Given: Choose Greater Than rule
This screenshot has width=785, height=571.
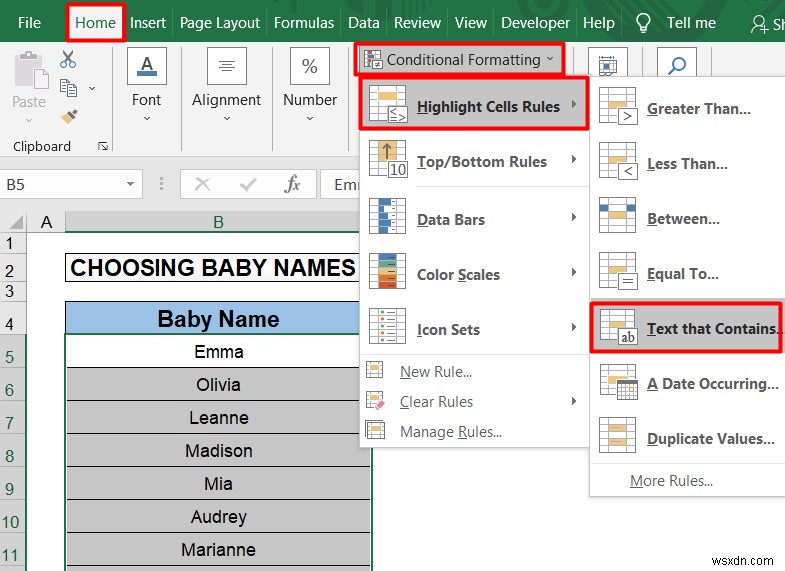Looking at the screenshot, I should [x=687, y=109].
